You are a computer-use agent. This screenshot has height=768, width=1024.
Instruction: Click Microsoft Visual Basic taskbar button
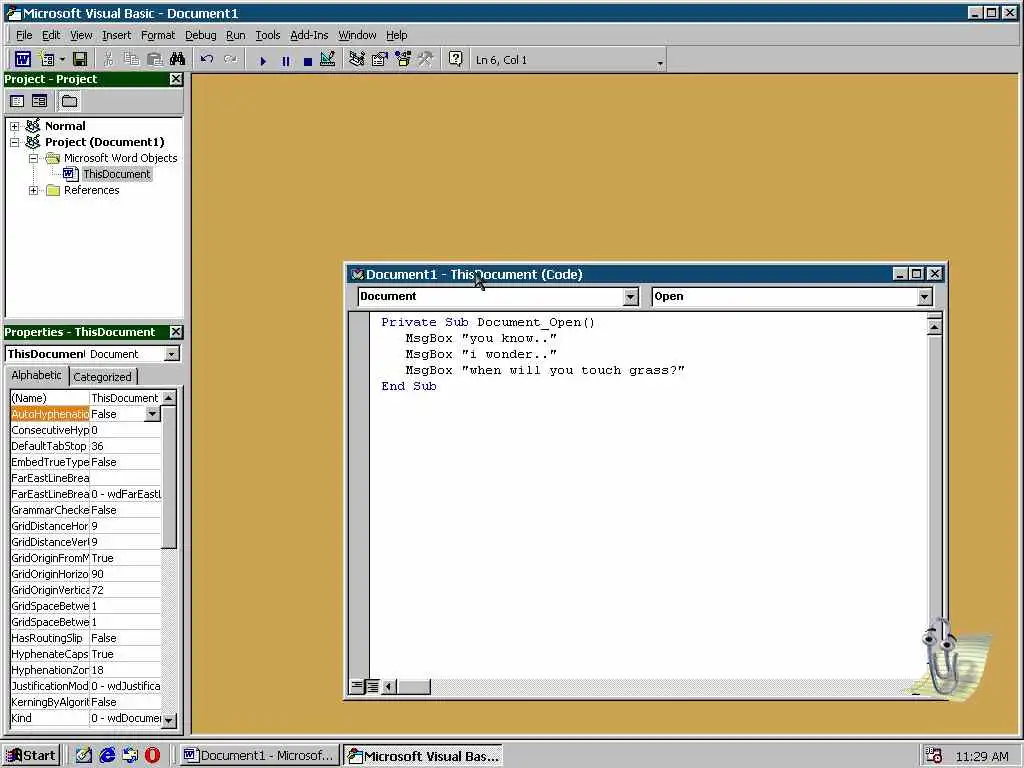click(x=423, y=756)
